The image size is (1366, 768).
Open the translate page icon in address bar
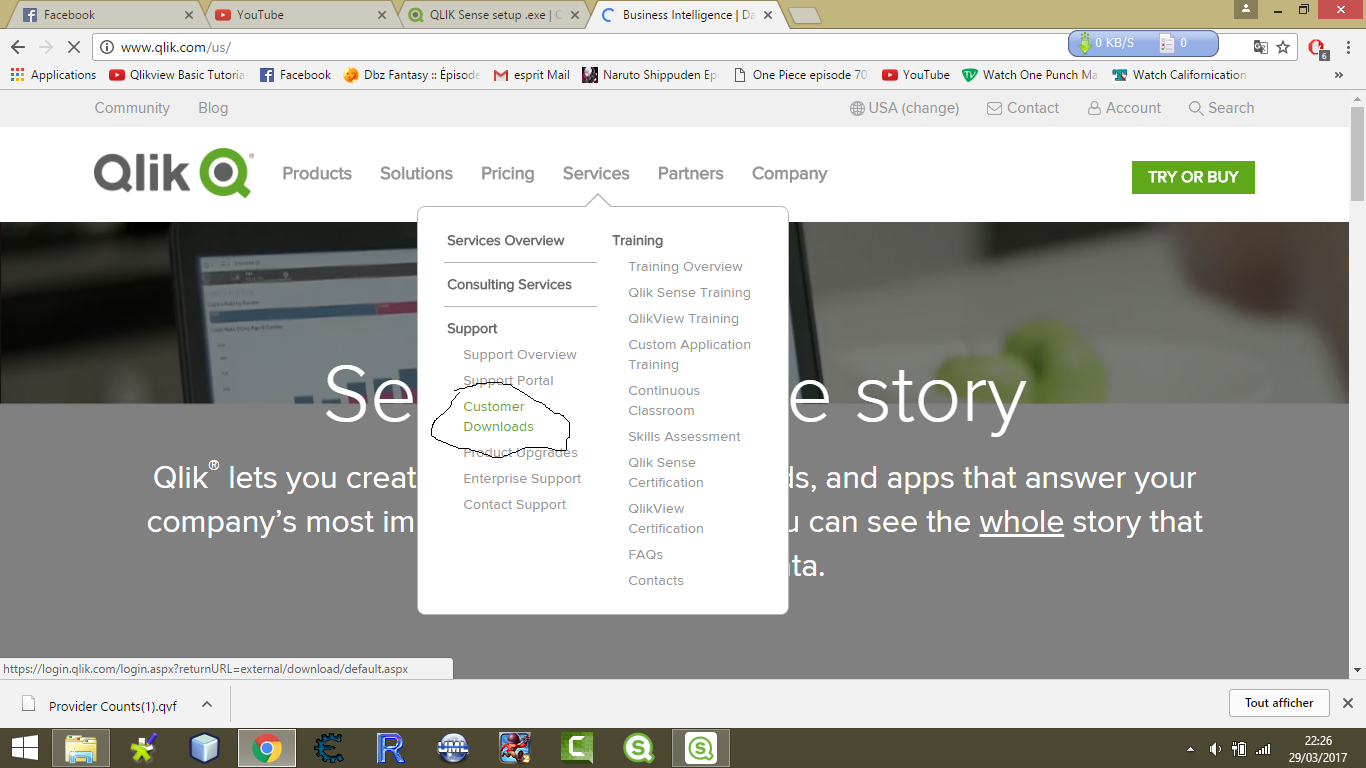(x=1261, y=47)
